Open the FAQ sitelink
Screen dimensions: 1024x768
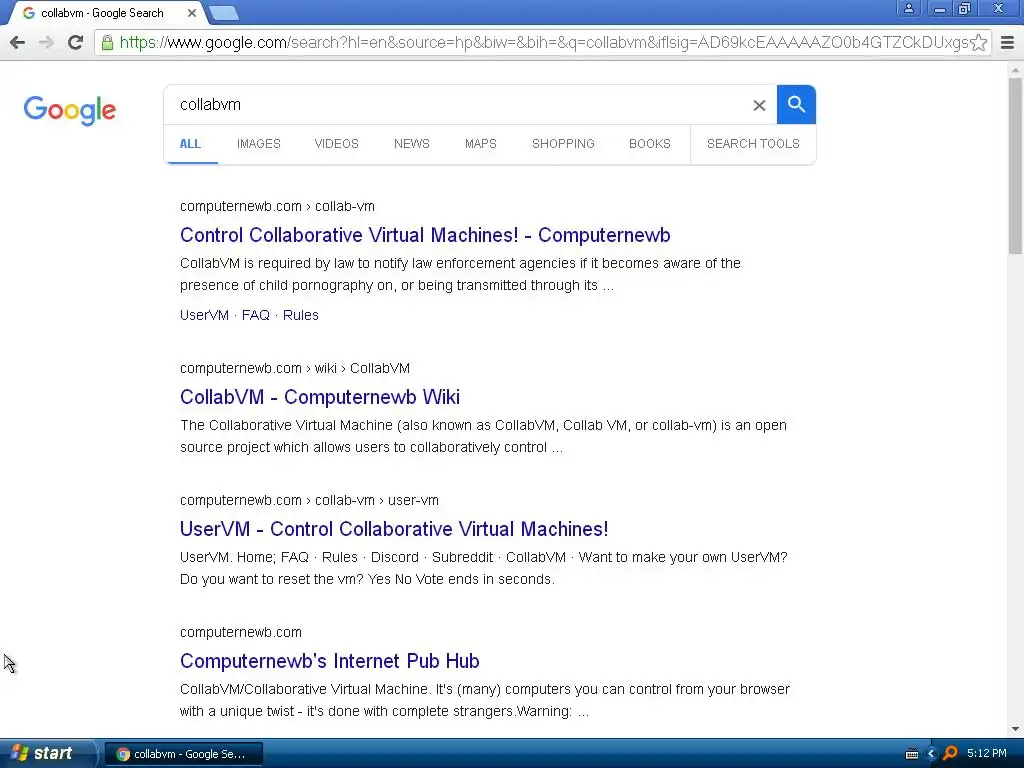click(255, 315)
